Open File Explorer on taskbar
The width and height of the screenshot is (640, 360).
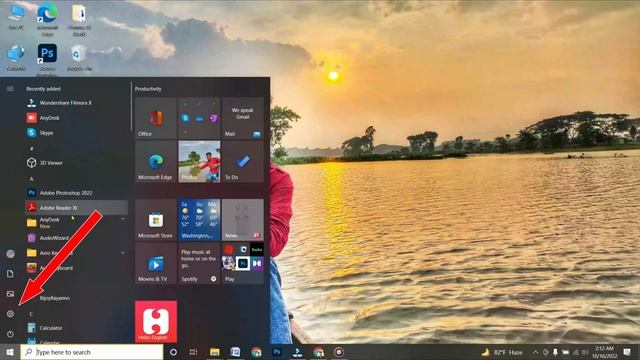(215, 352)
